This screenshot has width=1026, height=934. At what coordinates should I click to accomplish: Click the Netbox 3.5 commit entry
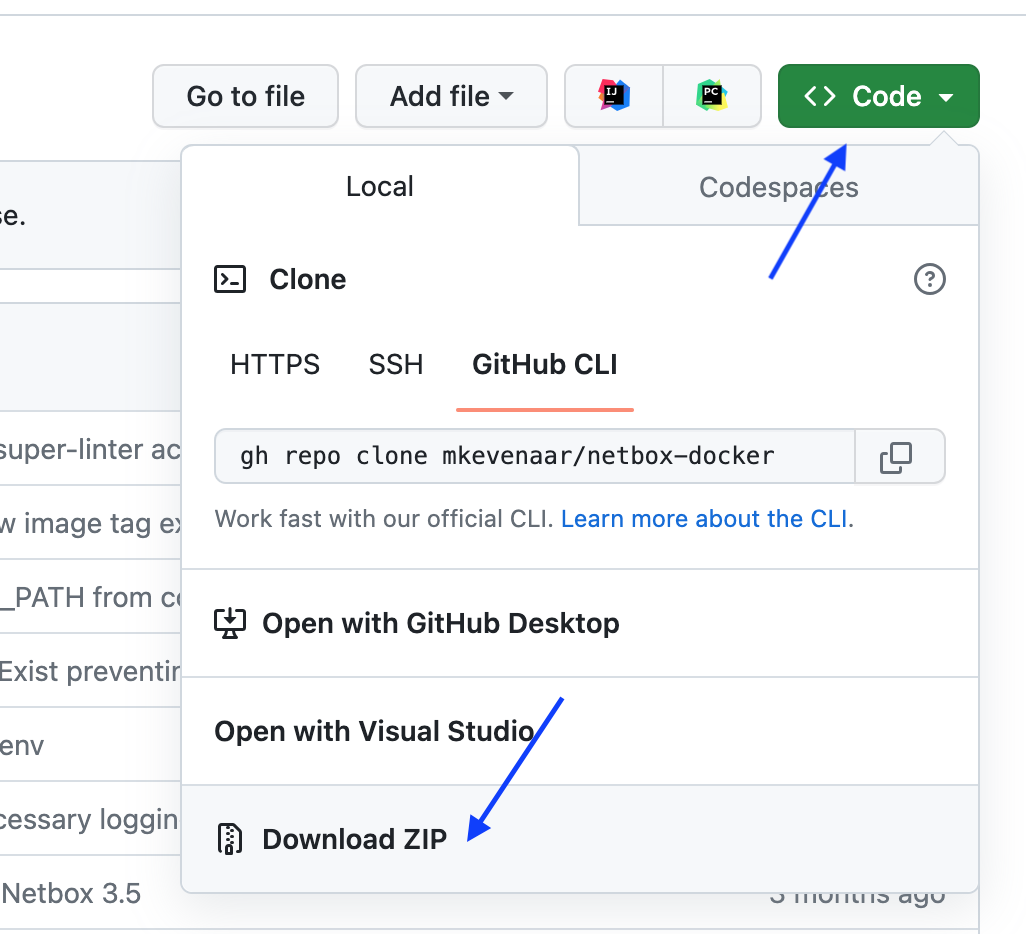pyautogui.click(x=70, y=893)
